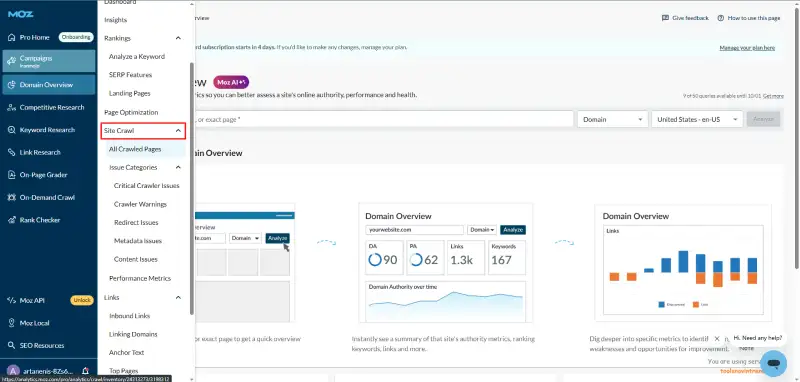Image resolution: width=800 pixels, height=382 pixels.
Task: Click the Campaigns megaphone icon
Action: tap(12, 61)
